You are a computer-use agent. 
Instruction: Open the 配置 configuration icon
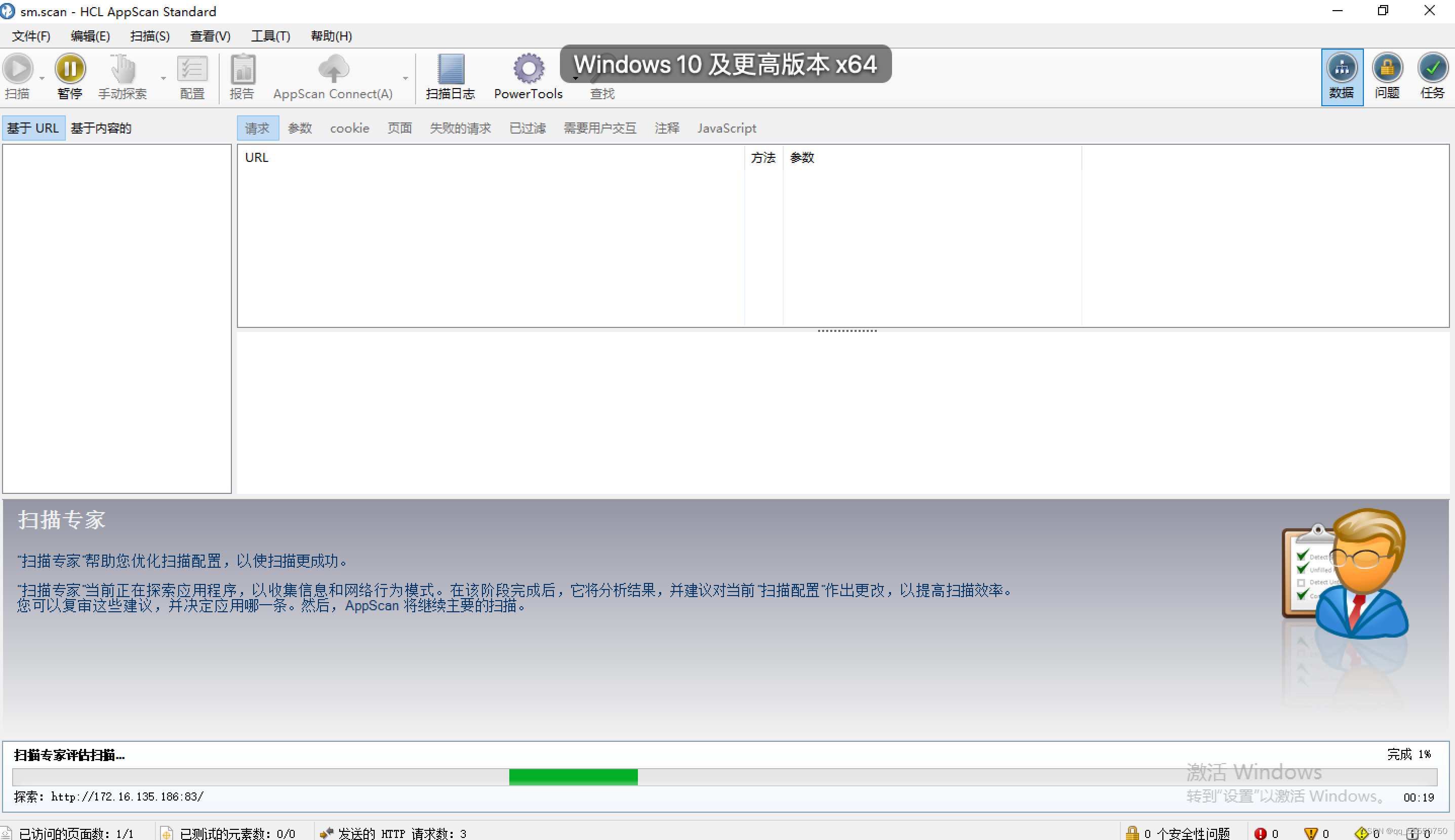coord(192,77)
